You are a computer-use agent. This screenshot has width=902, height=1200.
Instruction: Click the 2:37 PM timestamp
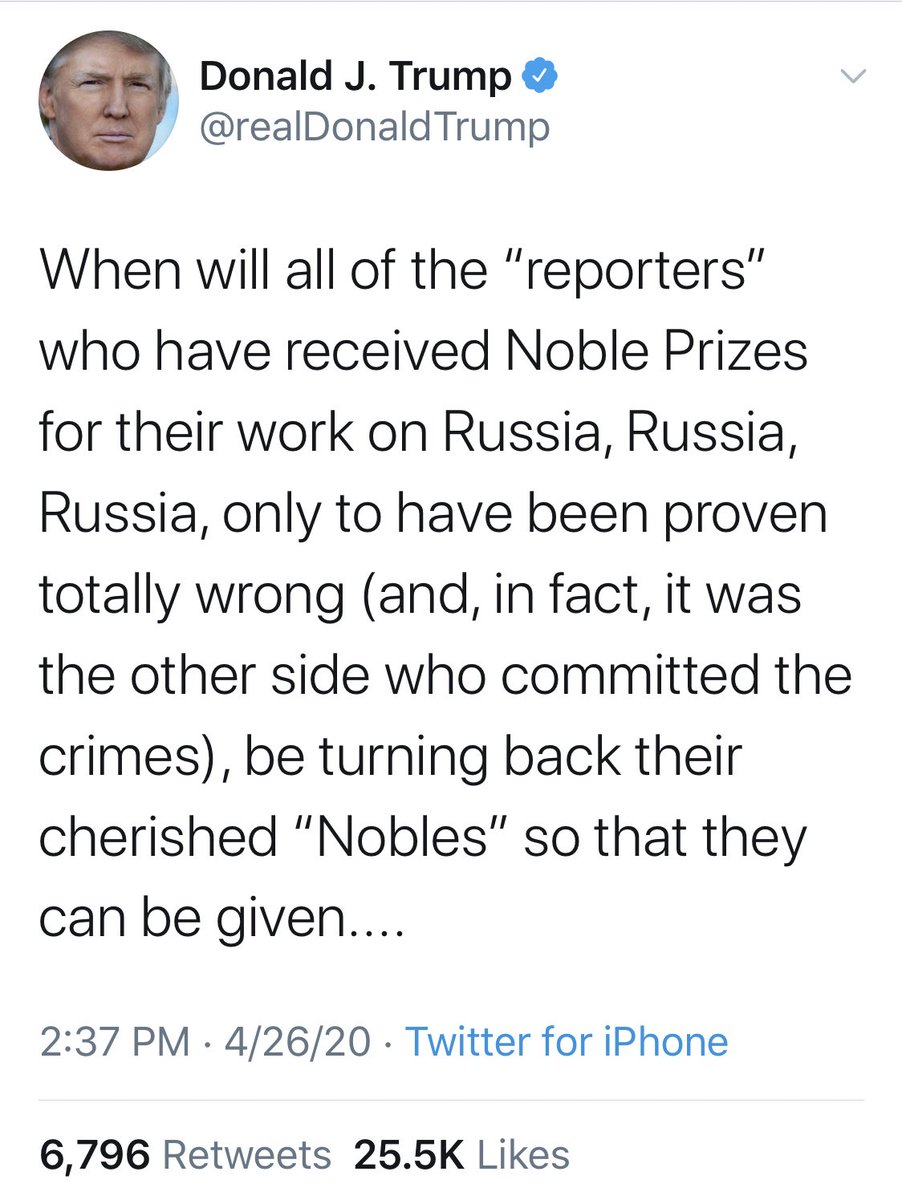pyautogui.click(x=114, y=1042)
